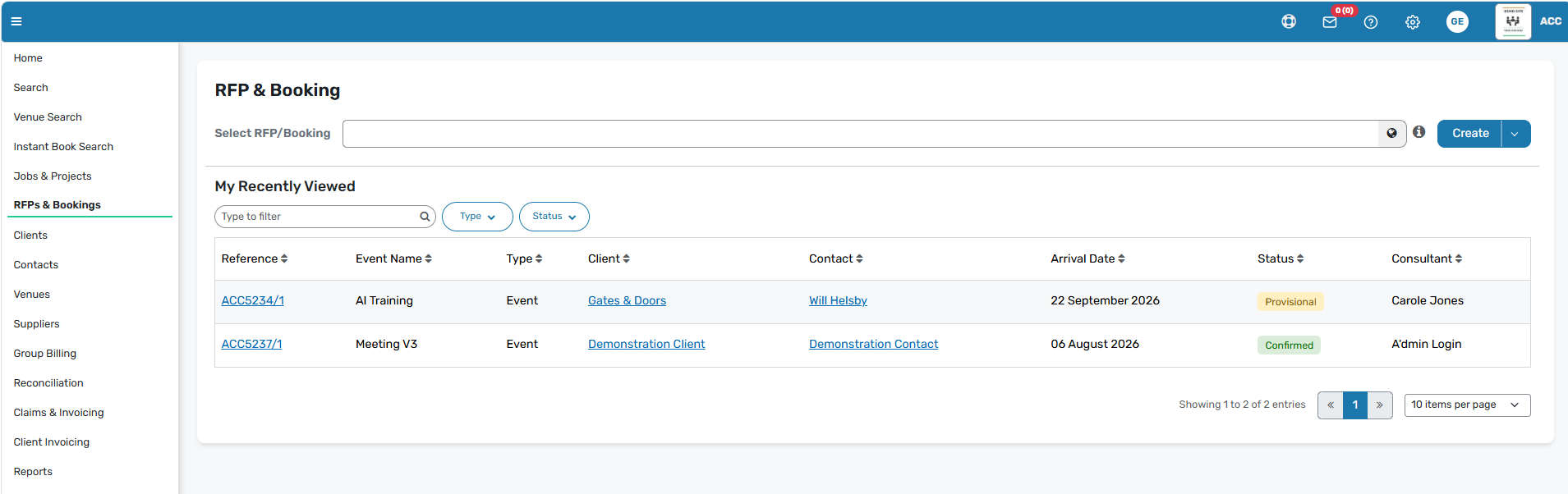Open Venue Search in sidebar
The image size is (1568, 494).
[x=48, y=117]
